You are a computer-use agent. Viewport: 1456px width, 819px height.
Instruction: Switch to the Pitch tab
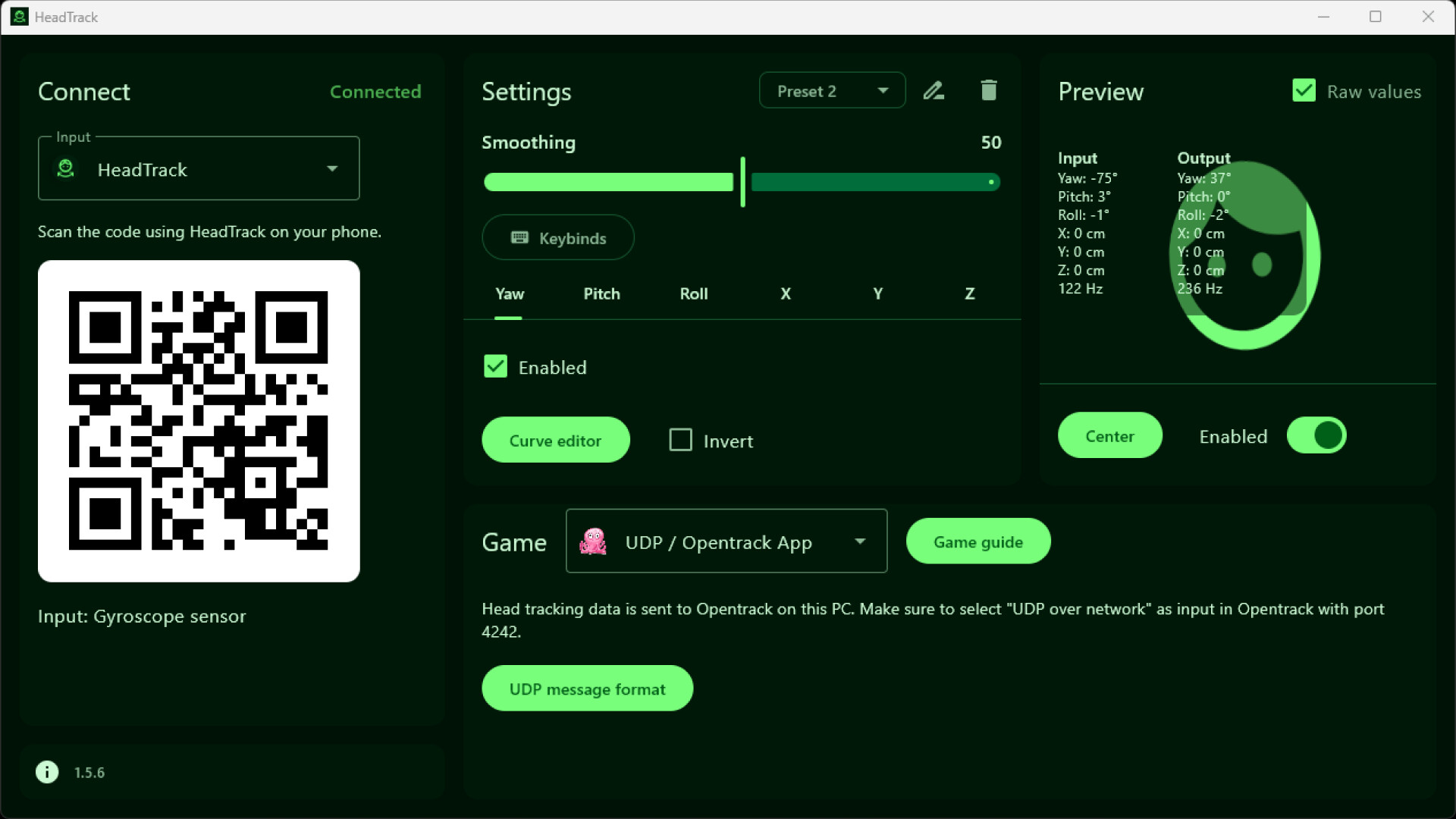pos(601,294)
